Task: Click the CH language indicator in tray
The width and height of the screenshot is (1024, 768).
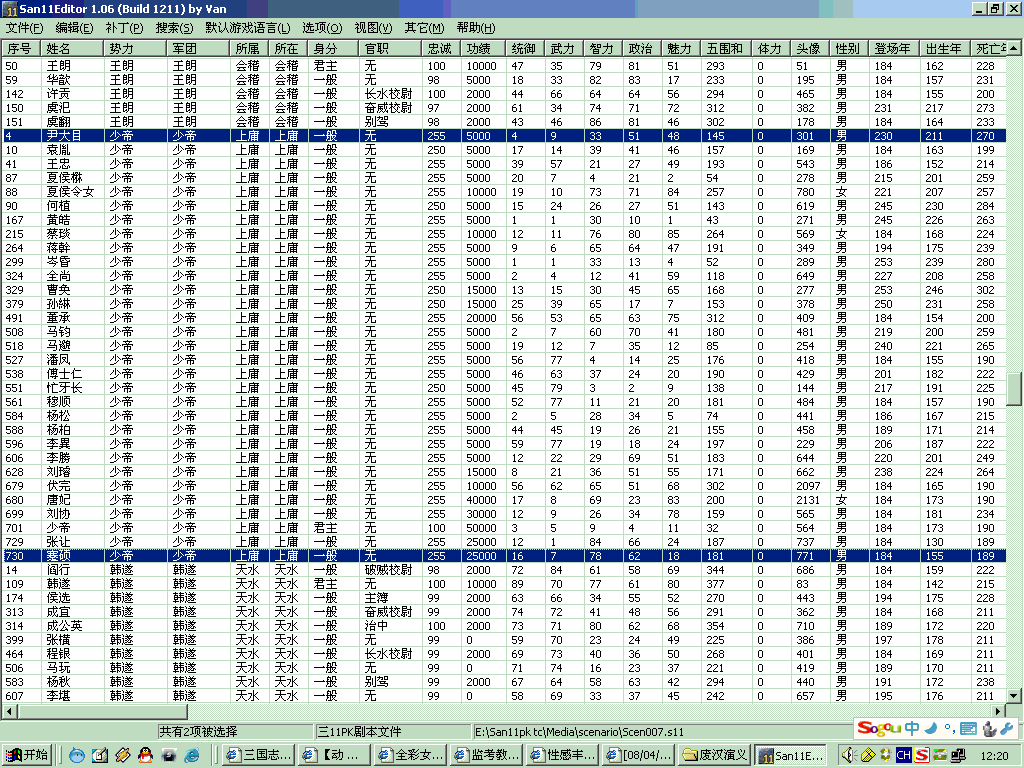Action: tap(903, 755)
